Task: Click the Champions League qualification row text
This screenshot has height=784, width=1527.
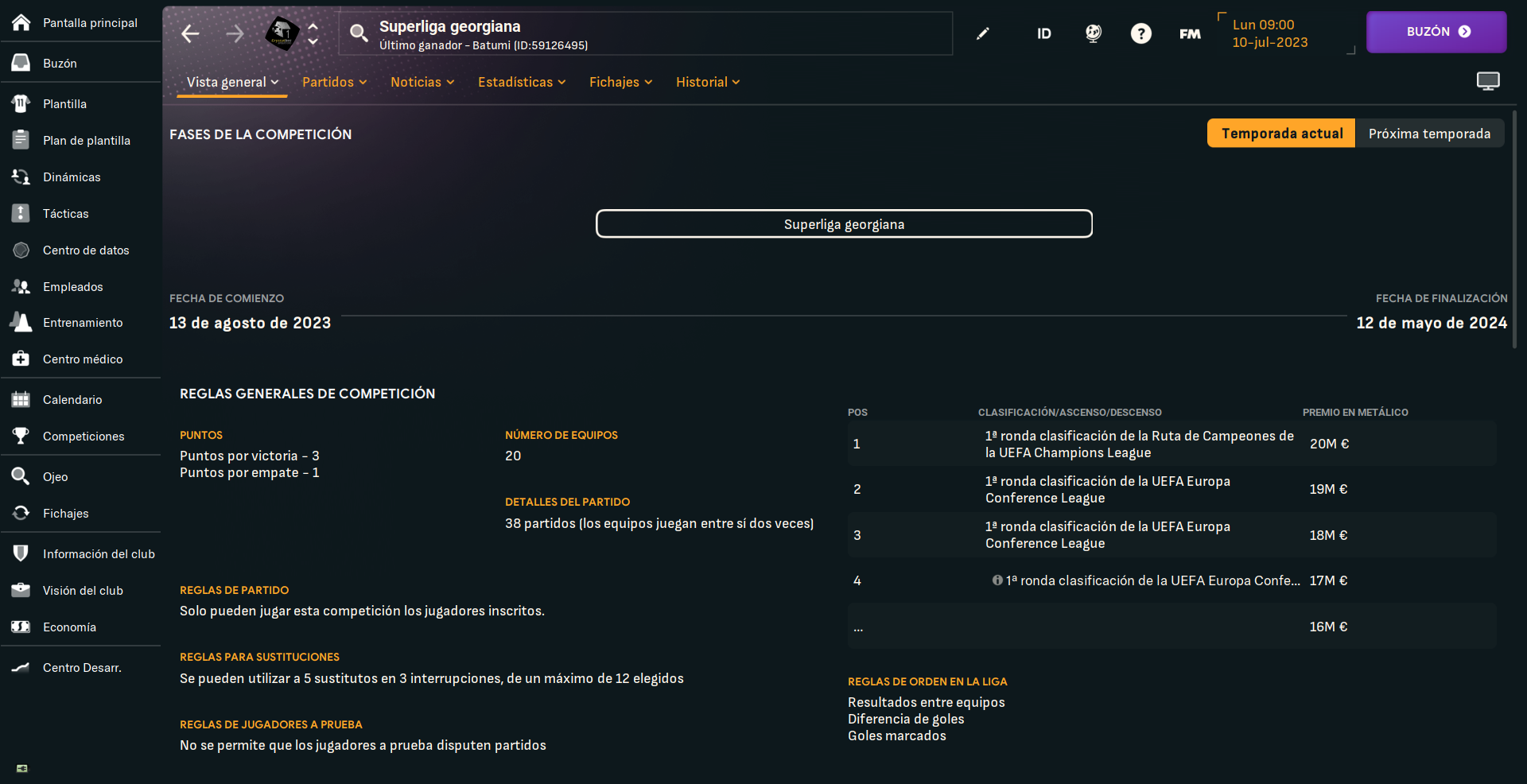Action: point(1139,444)
